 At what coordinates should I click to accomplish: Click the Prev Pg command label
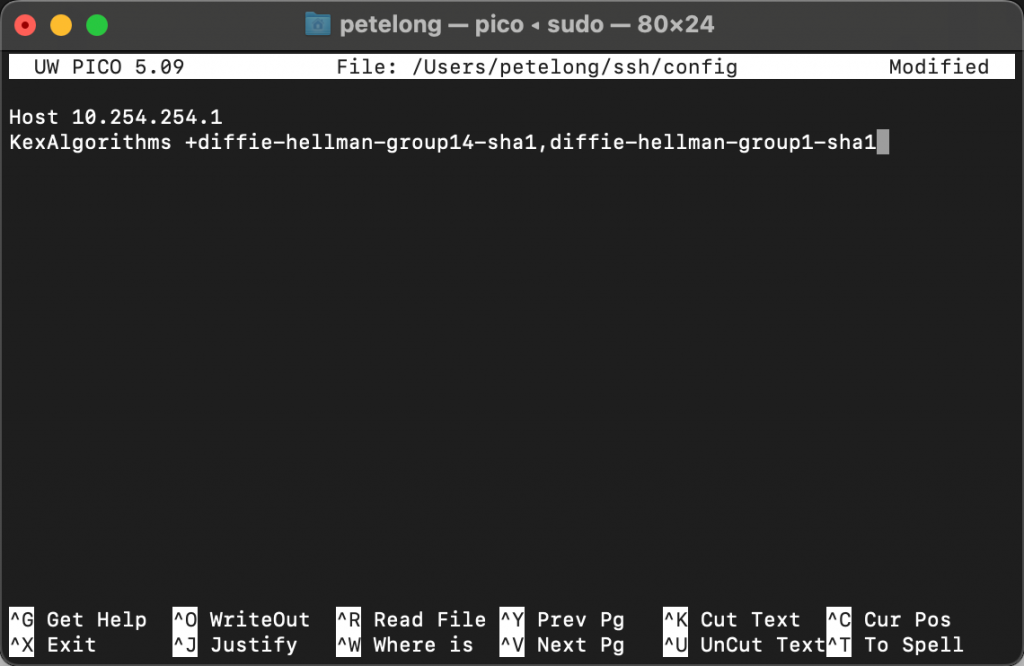point(581,619)
